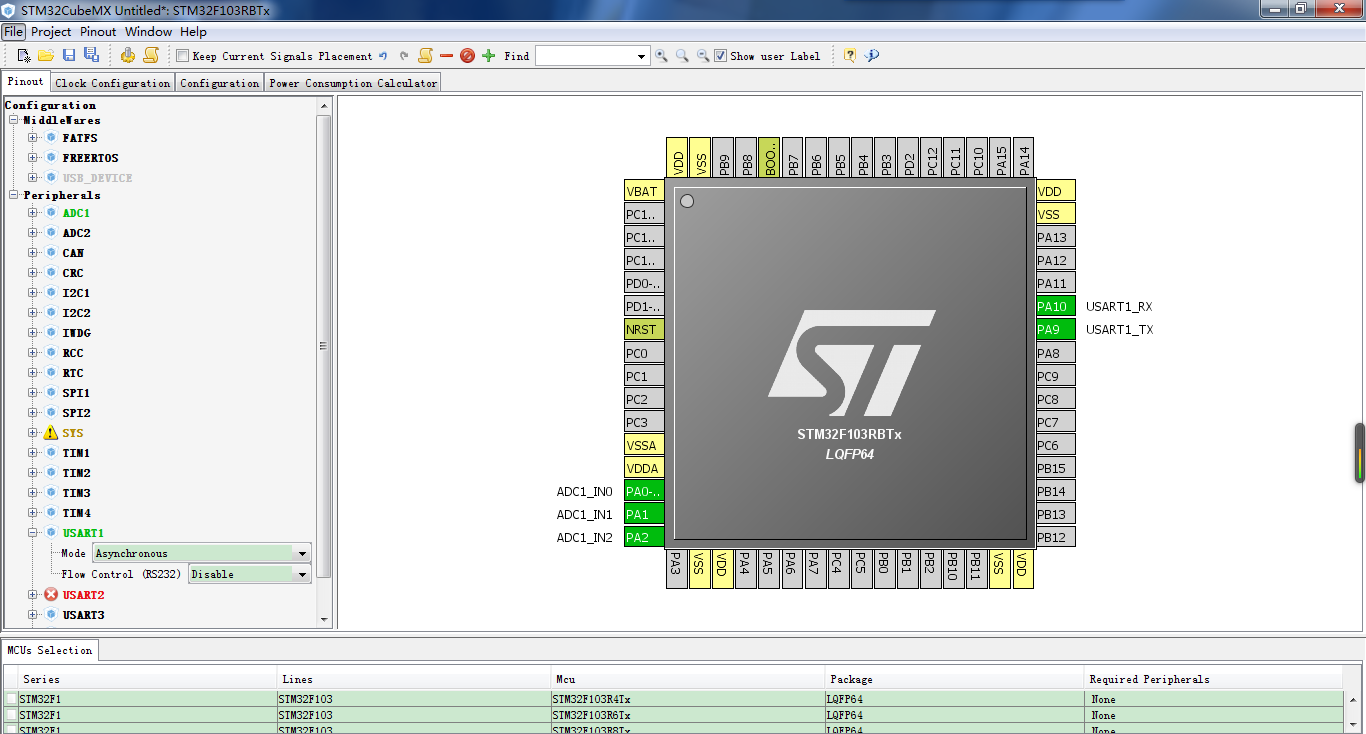1366x734 pixels.
Task: Click the PB12 pin on chip
Action: click(1056, 537)
